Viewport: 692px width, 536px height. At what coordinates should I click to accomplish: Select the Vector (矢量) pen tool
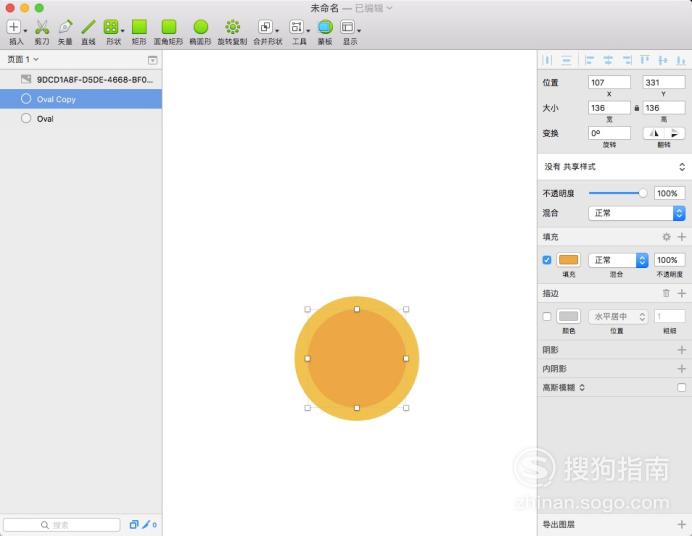click(65, 27)
